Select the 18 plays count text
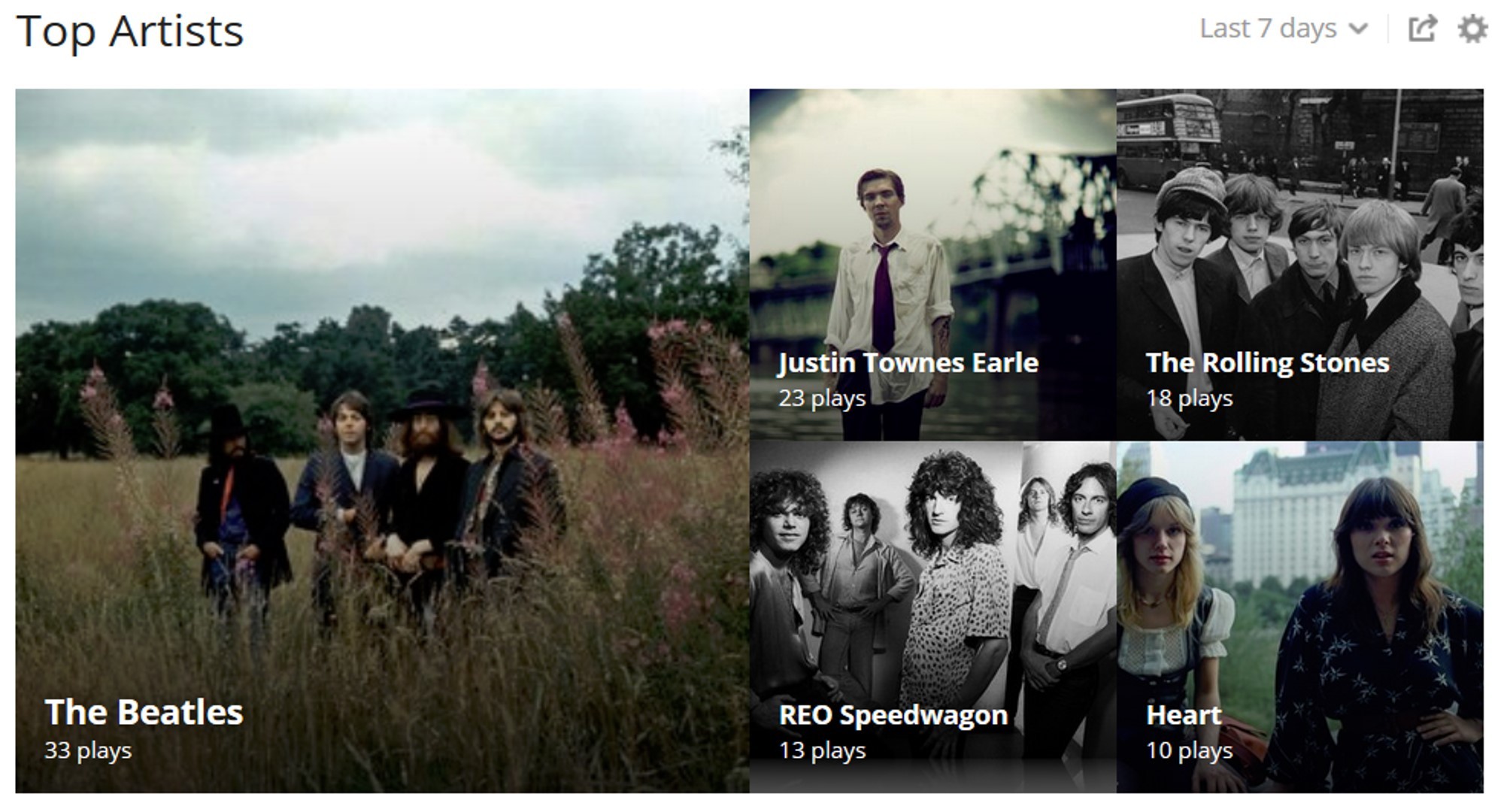1510x812 pixels. point(1189,398)
